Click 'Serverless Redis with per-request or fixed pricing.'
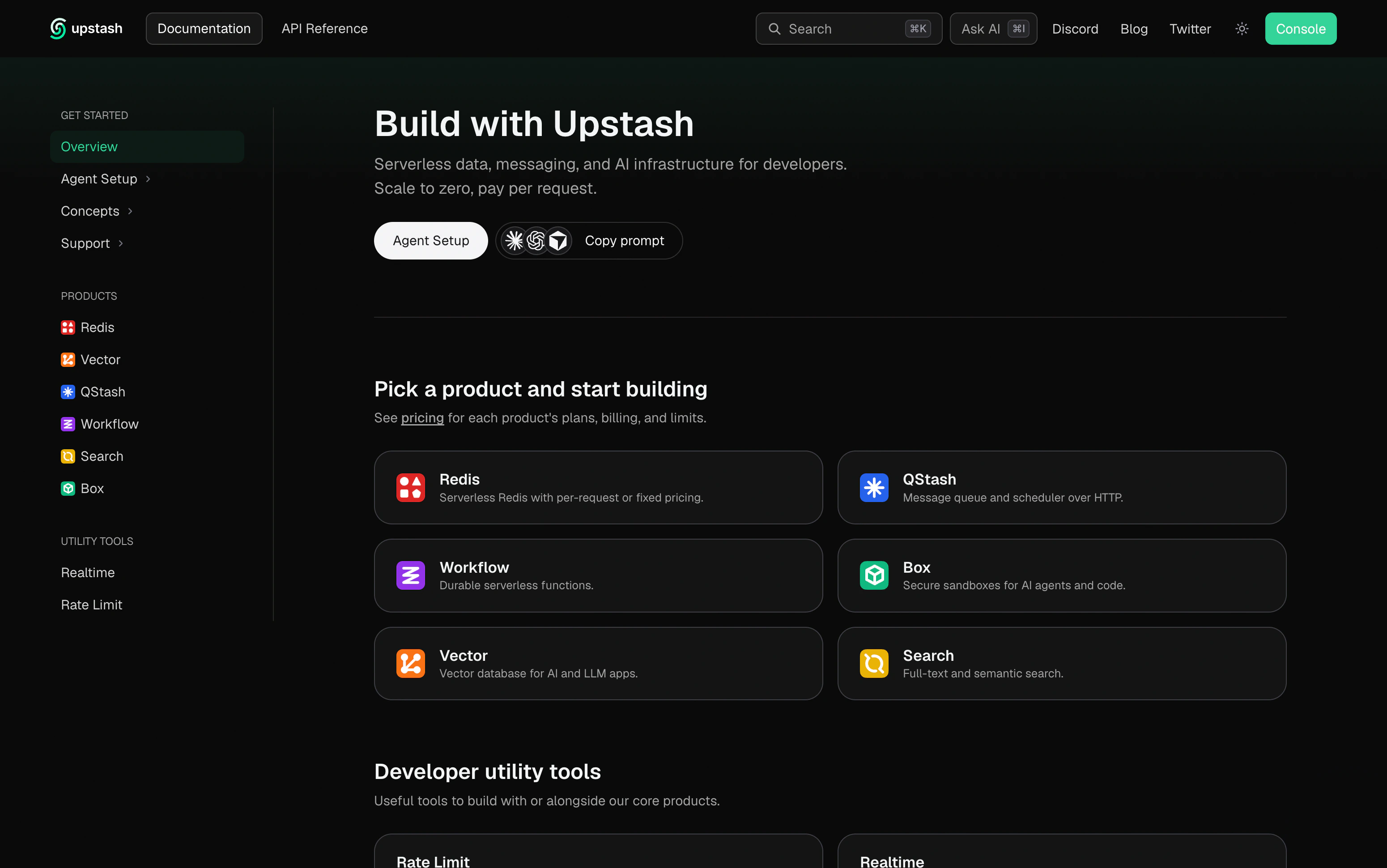 (571, 498)
